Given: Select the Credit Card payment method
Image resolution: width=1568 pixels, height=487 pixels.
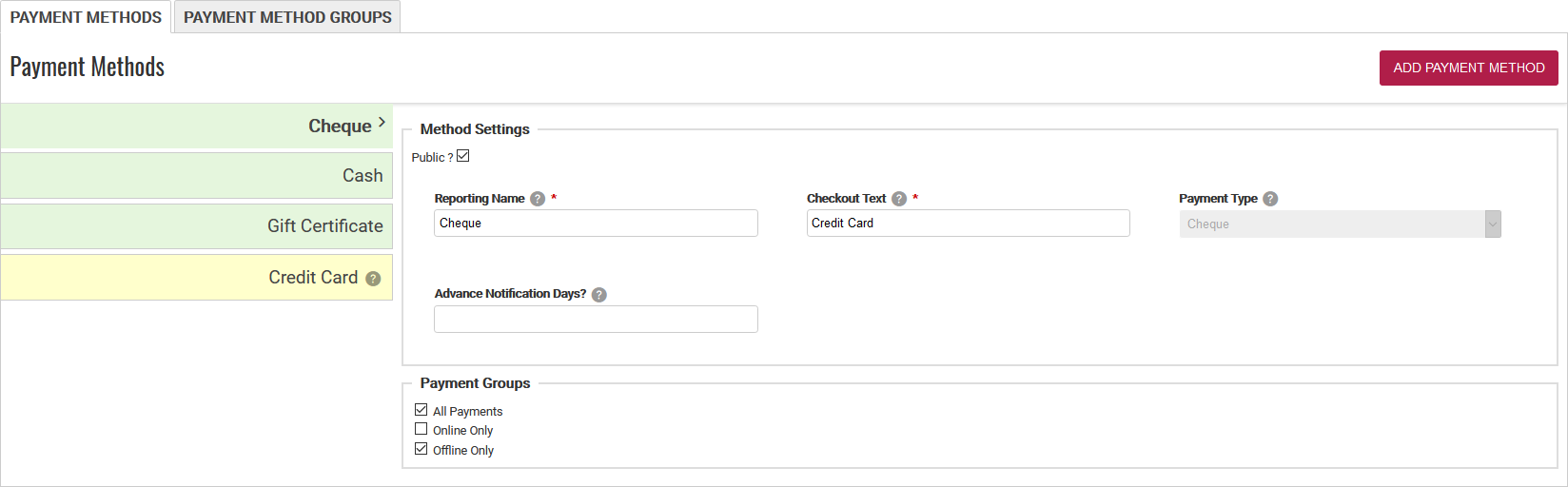Looking at the screenshot, I should [x=197, y=278].
